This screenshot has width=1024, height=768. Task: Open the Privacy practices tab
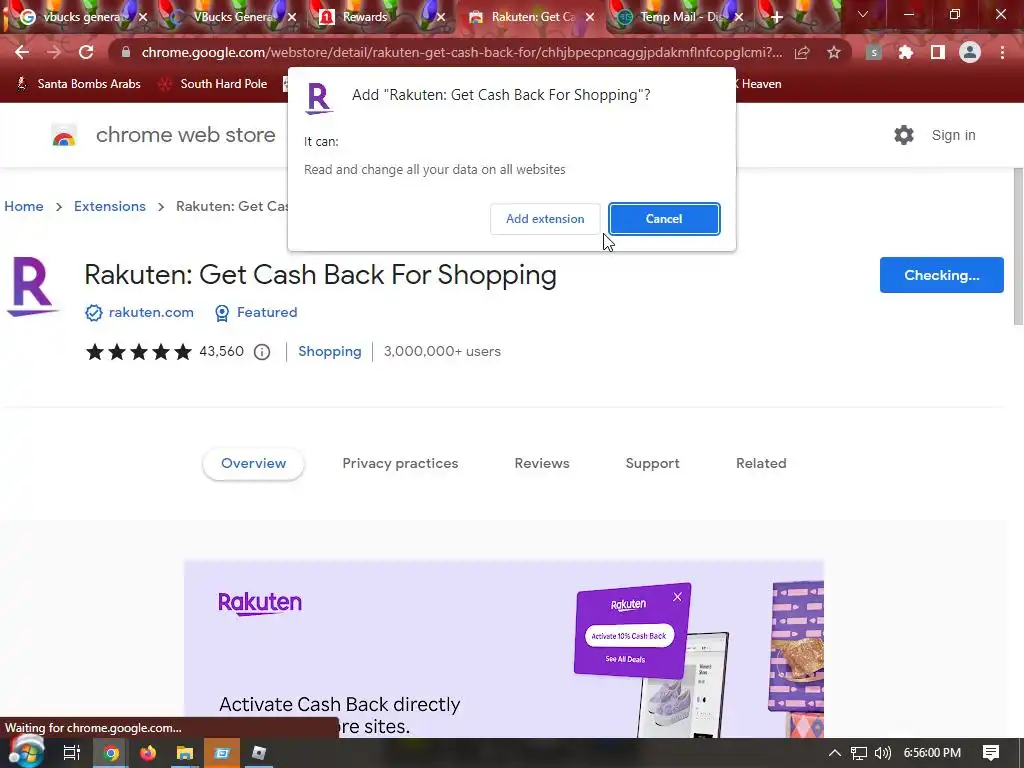[x=400, y=464]
